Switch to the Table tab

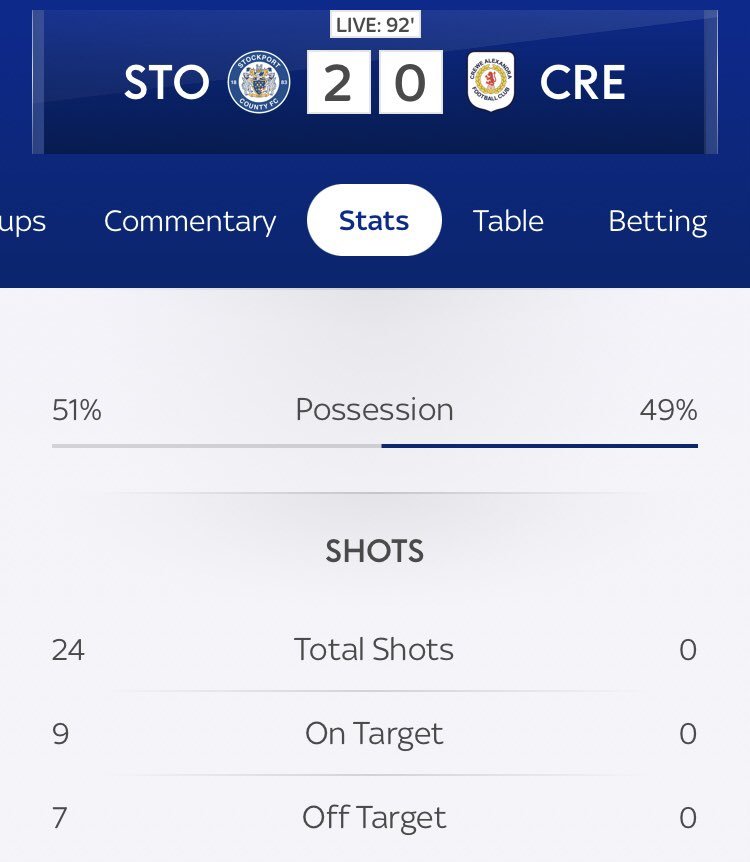click(508, 221)
